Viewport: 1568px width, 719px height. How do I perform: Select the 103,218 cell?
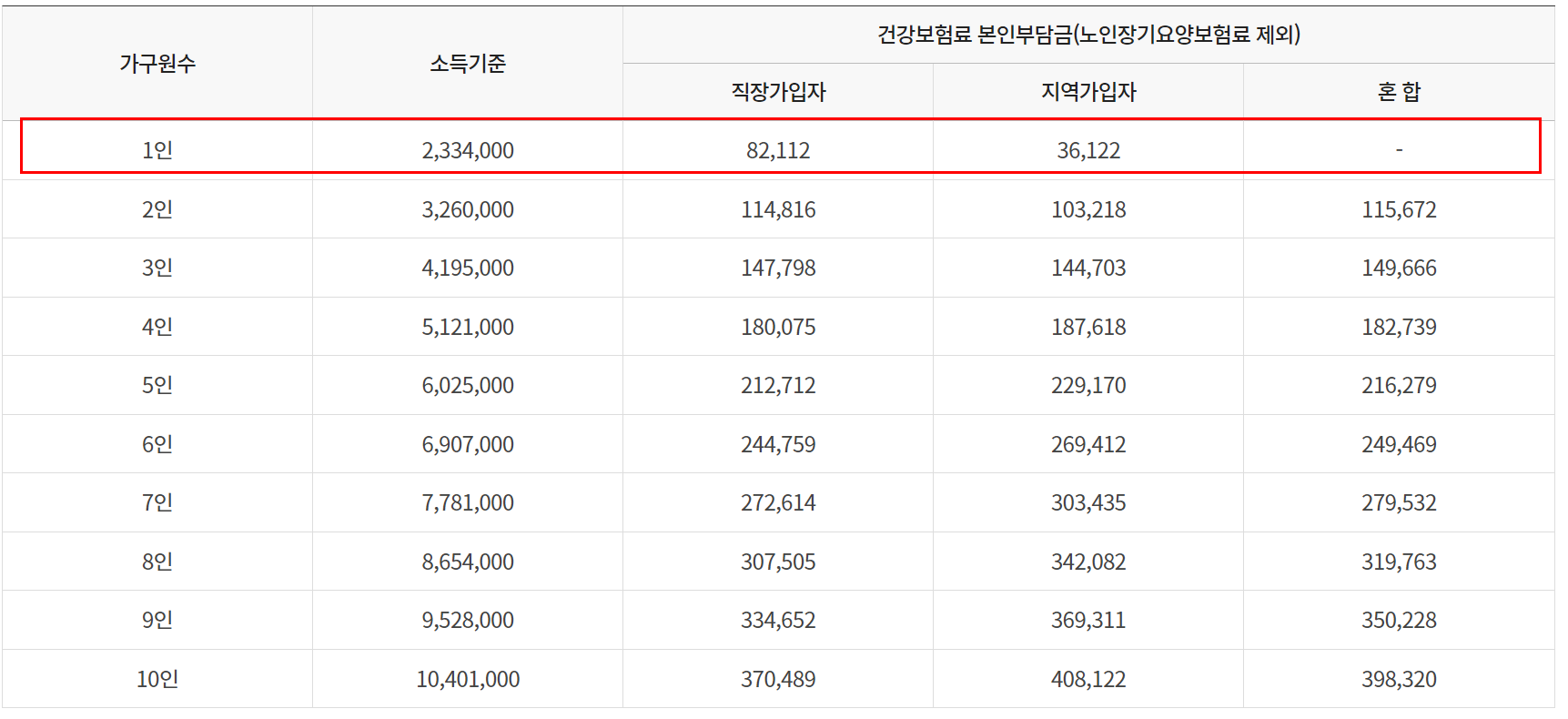tap(1088, 209)
